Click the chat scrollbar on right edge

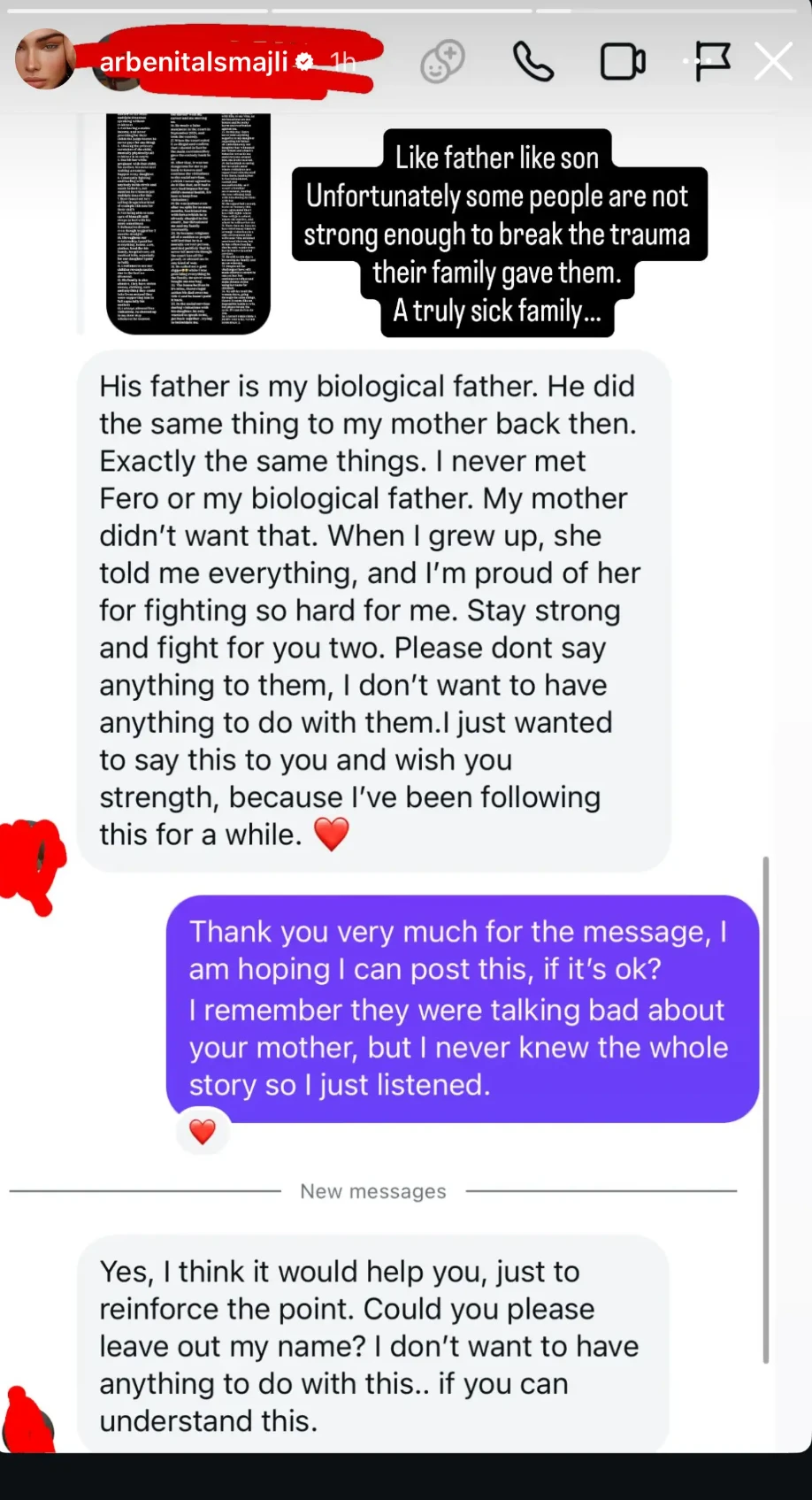point(765,1110)
